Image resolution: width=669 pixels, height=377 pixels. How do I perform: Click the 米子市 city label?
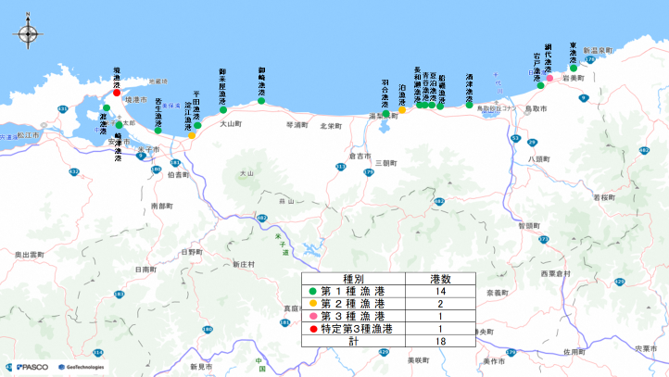148,149
